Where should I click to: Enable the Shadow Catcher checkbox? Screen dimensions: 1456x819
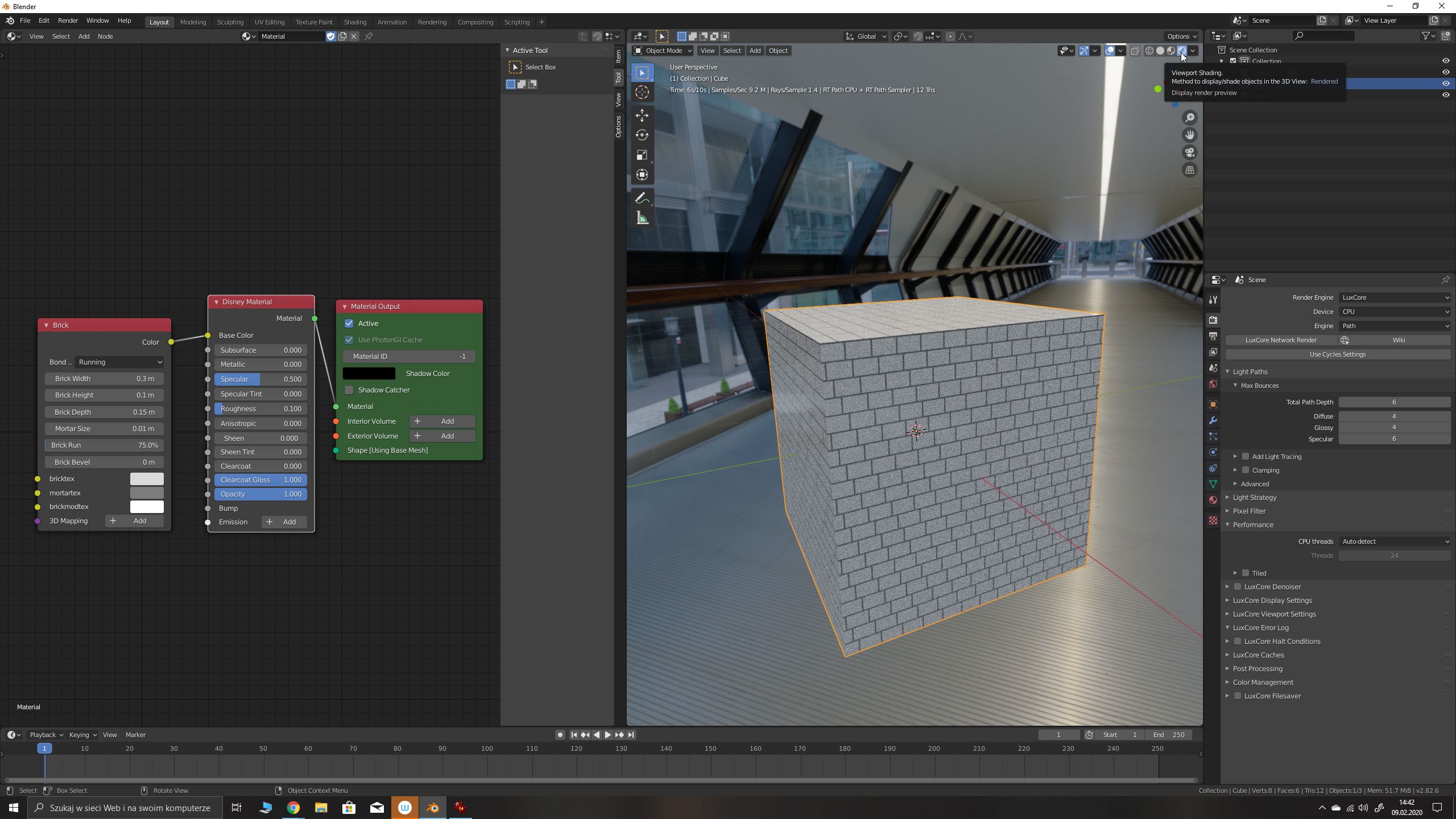point(349,390)
